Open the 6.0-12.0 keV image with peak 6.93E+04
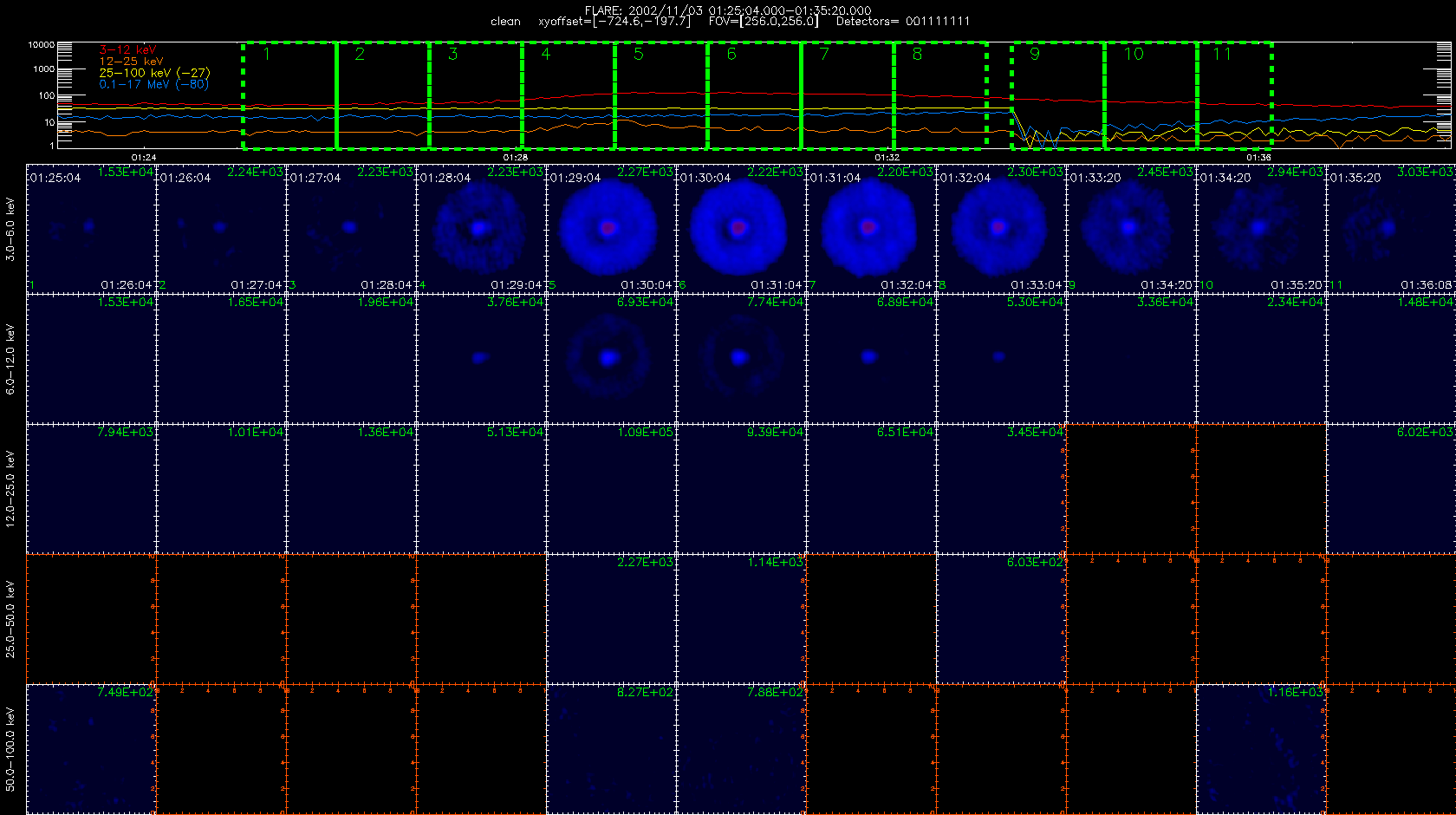The image size is (1456, 815). [x=611, y=358]
